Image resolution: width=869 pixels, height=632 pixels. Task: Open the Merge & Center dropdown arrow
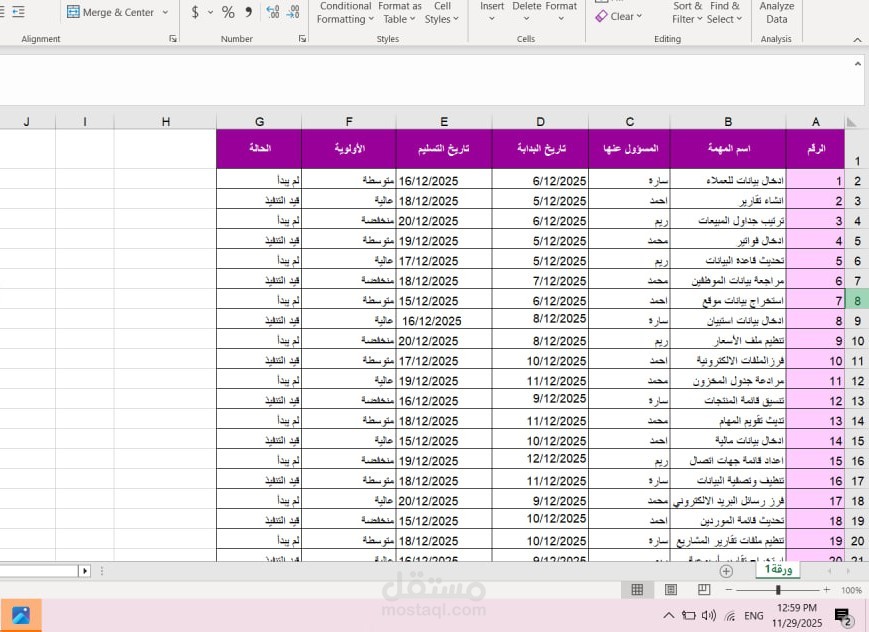[x=165, y=12]
